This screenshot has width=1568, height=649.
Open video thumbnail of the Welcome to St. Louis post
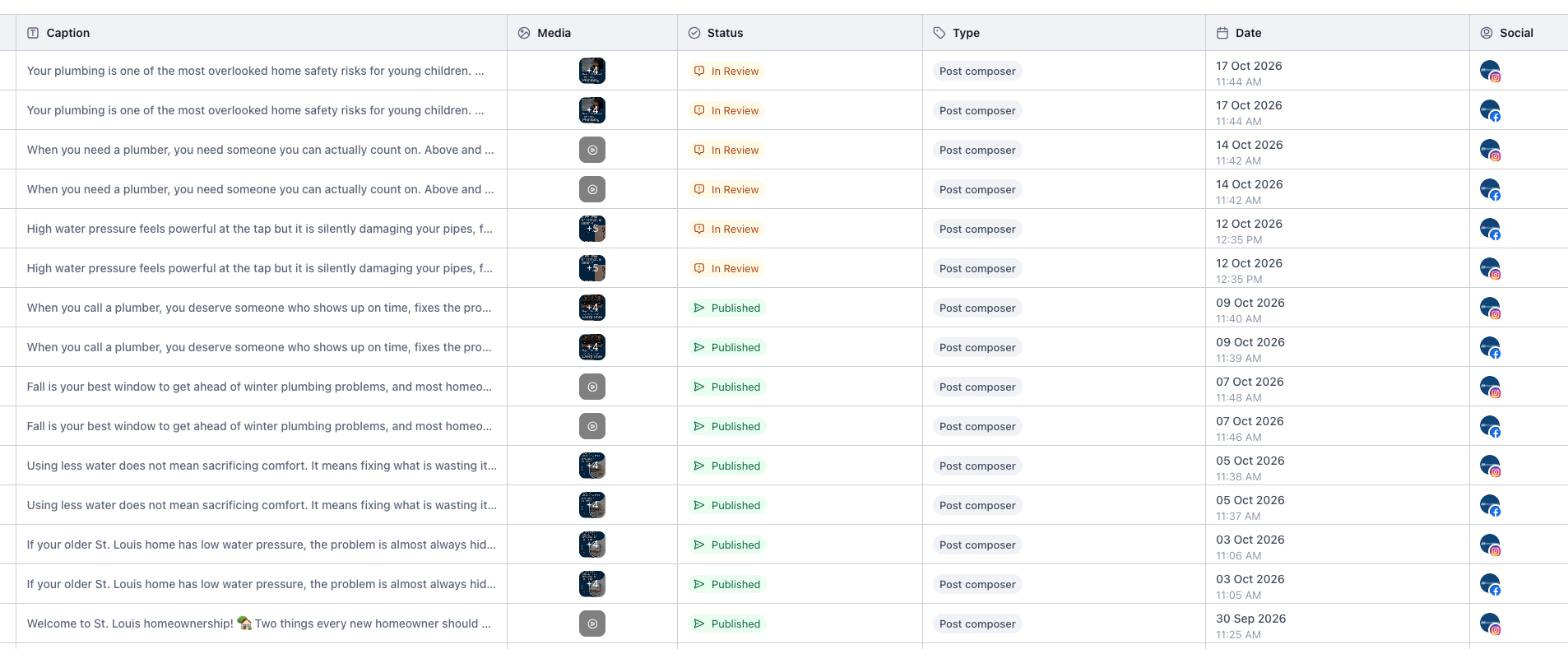point(592,624)
